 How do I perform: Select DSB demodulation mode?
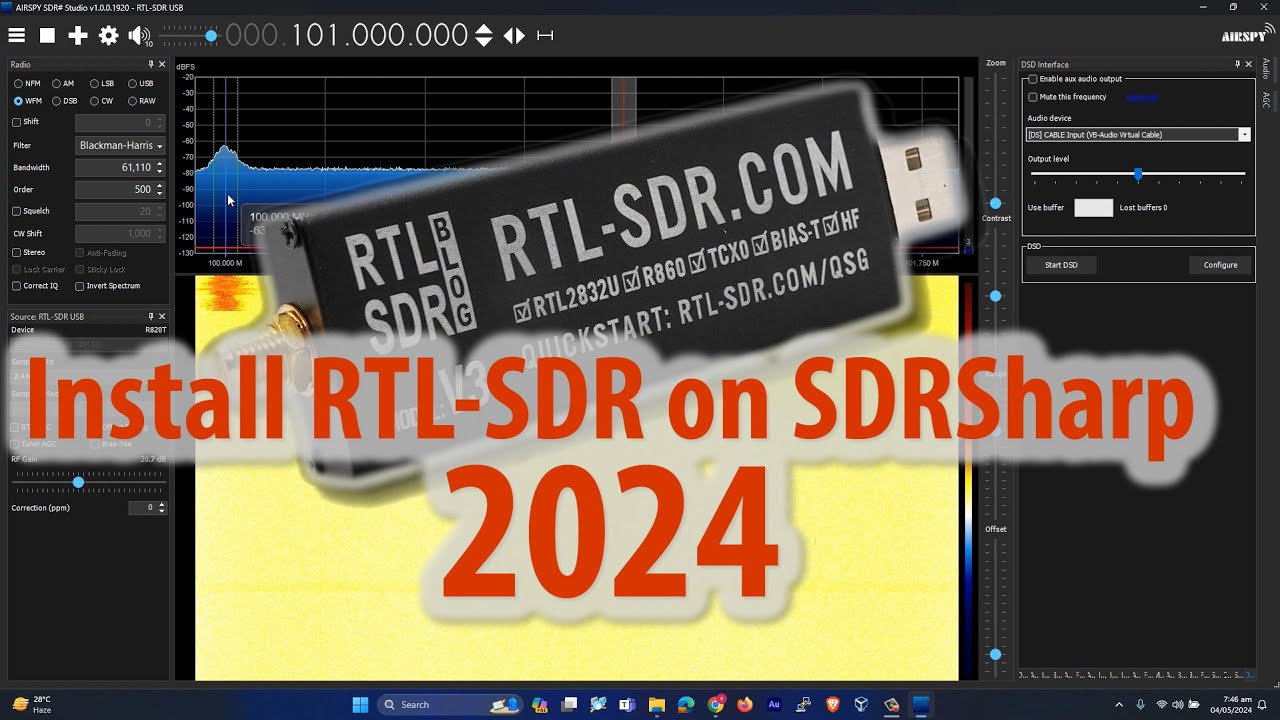click(65, 101)
